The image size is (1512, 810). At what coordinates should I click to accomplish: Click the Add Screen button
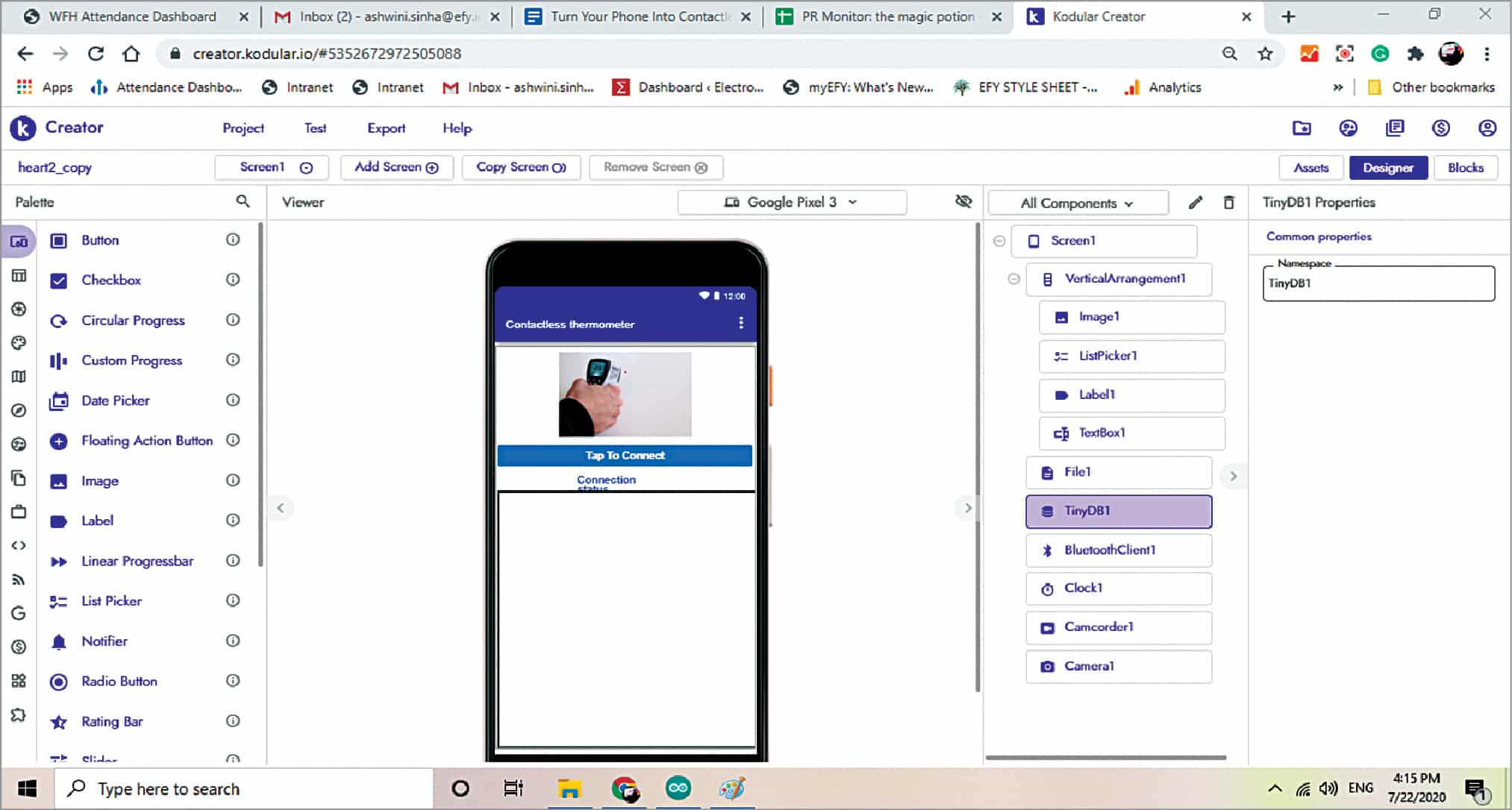pos(396,167)
